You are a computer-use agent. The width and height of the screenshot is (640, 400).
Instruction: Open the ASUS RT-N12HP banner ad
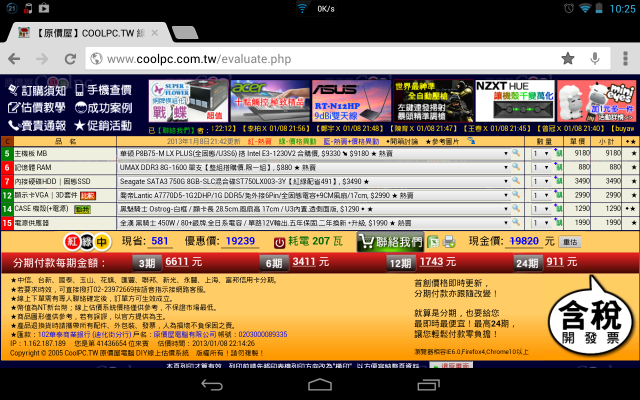[351, 100]
